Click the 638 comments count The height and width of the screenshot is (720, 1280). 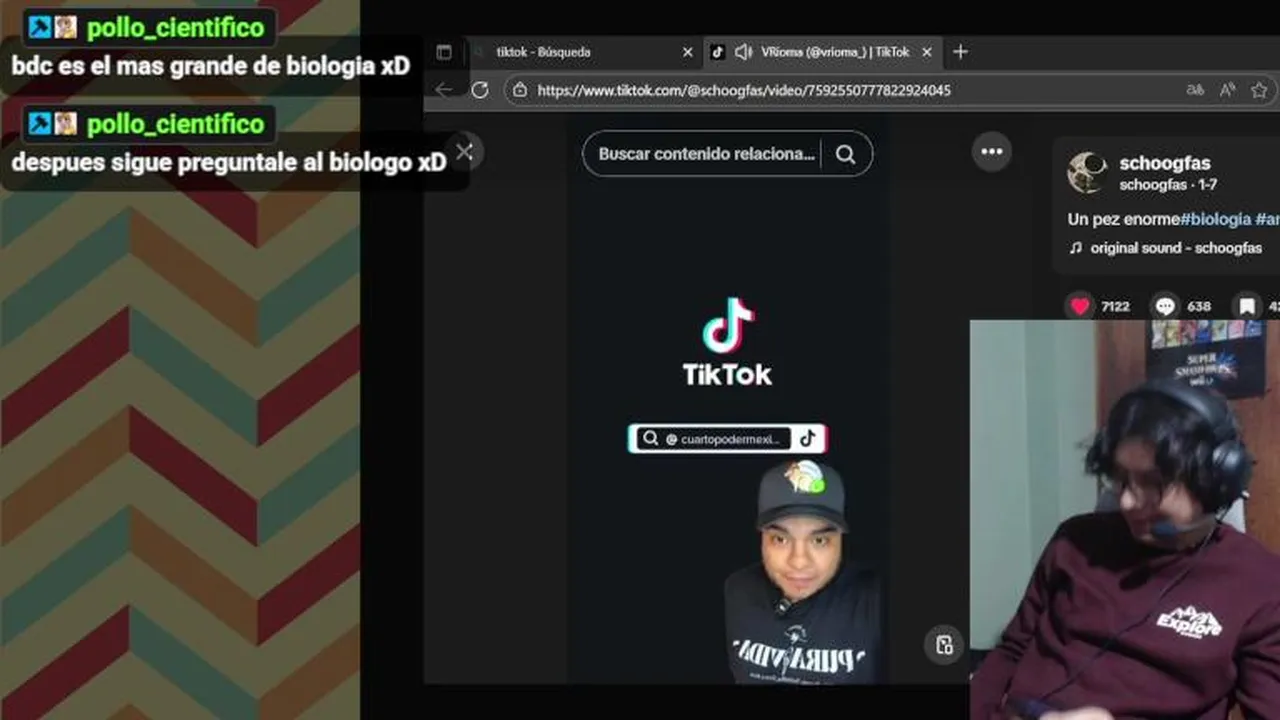[1199, 306]
